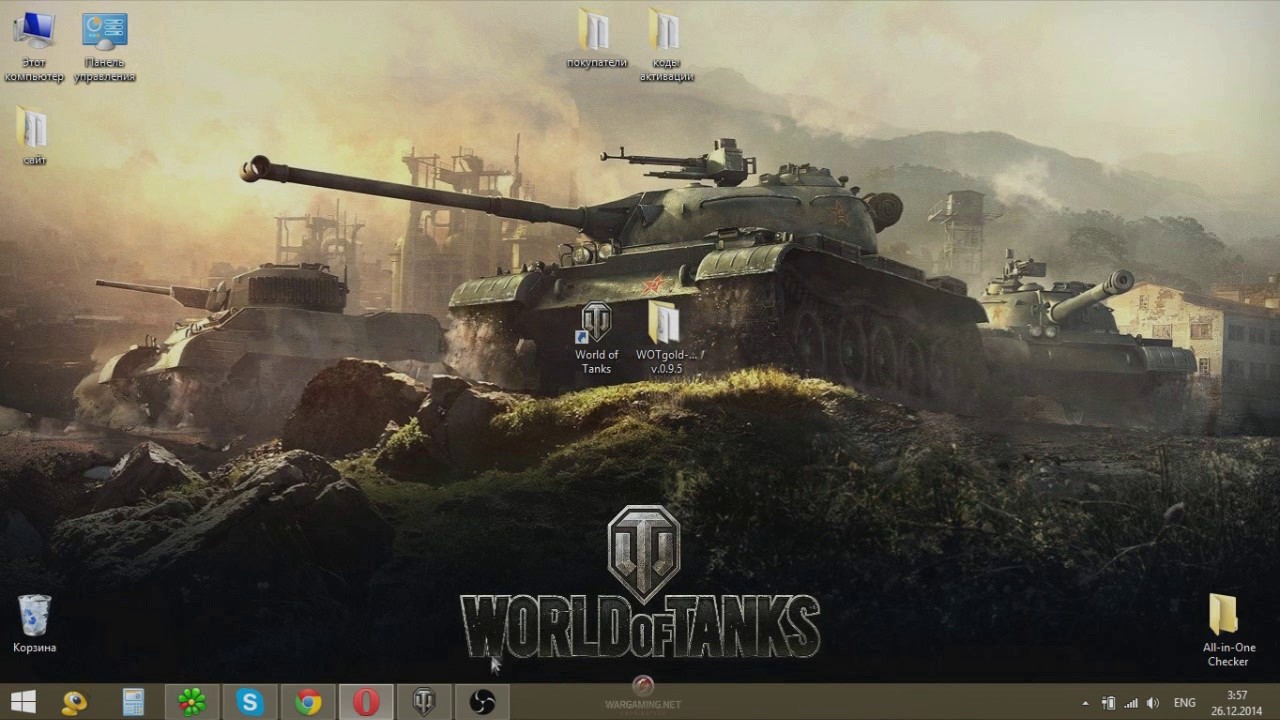Open OBS recorder in the taskbar

(482, 702)
